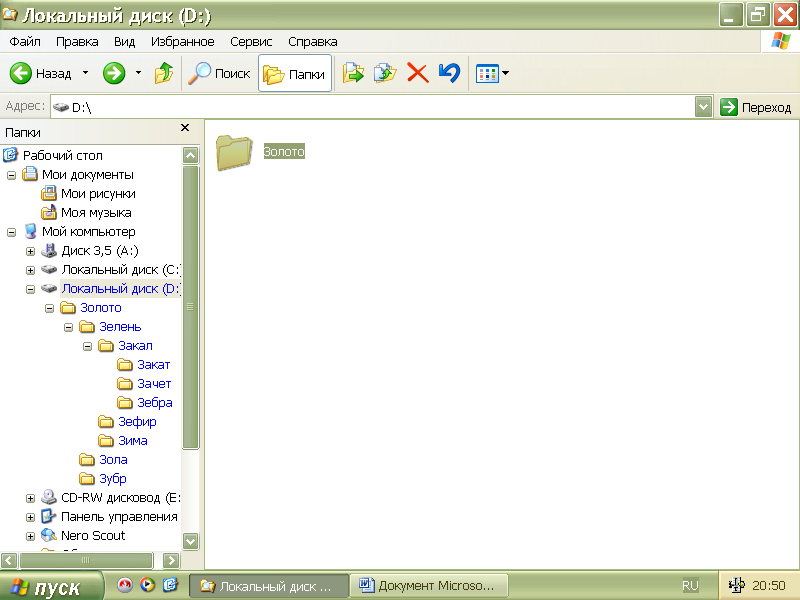The width and height of the screenshot is (800, 600).
Task: Go up one folder level
Action: (x=164, y=73)
